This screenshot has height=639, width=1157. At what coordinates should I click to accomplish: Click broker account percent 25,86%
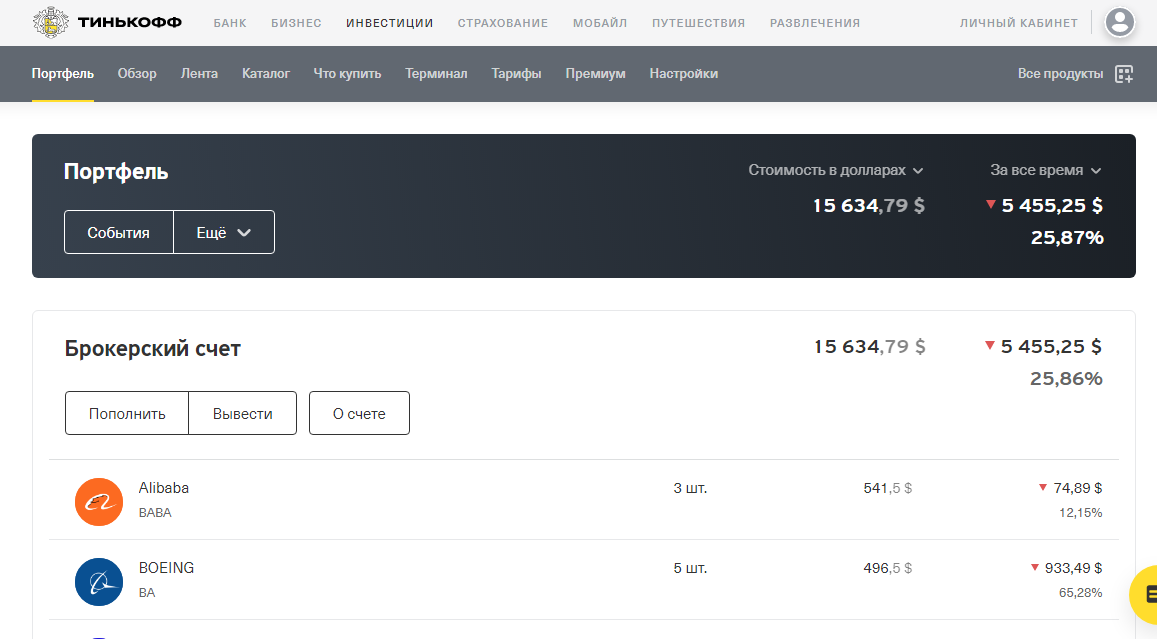coord(1066,379)
